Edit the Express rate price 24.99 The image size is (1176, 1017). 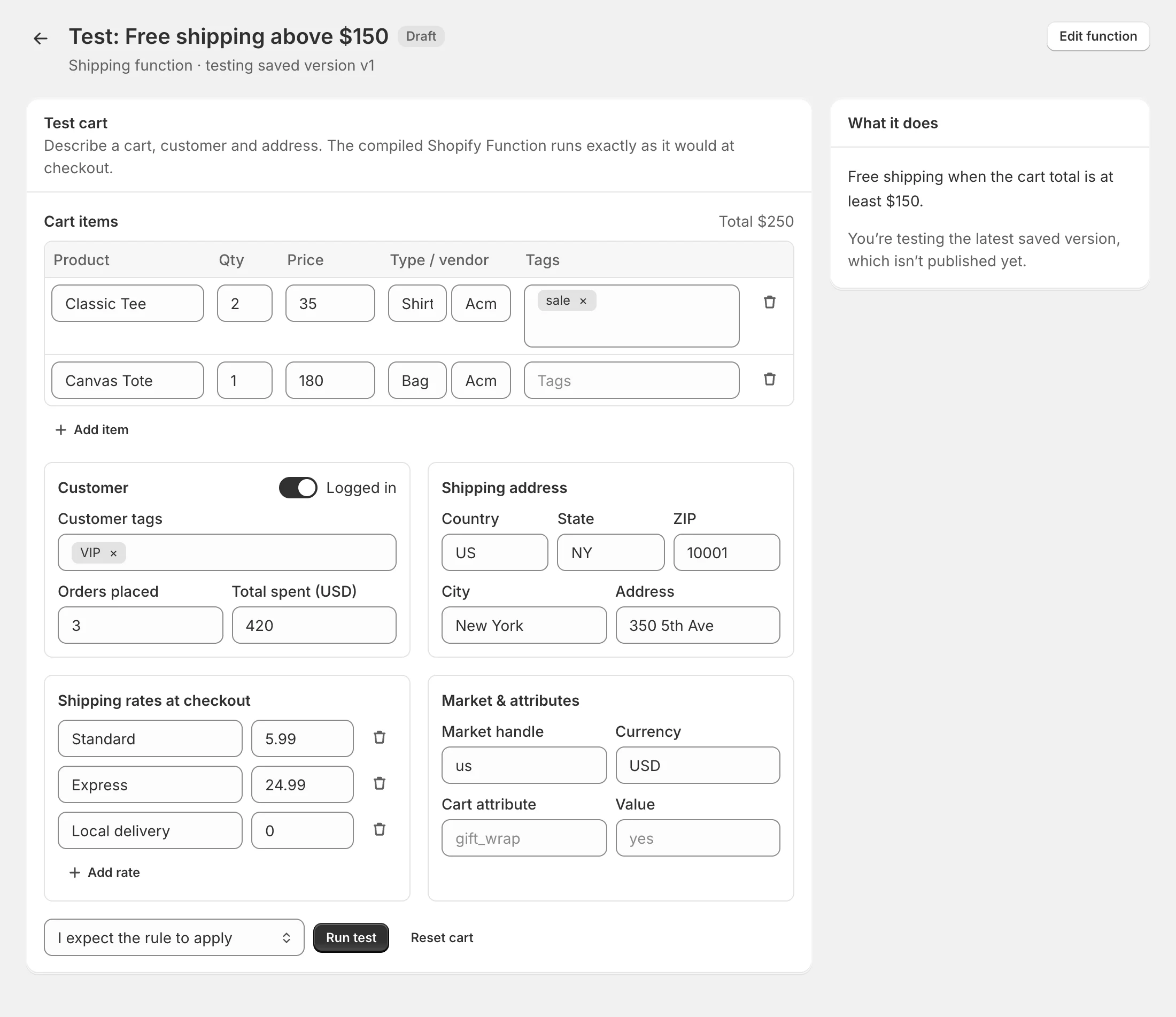pyautogui.click(x=303, y=785)
